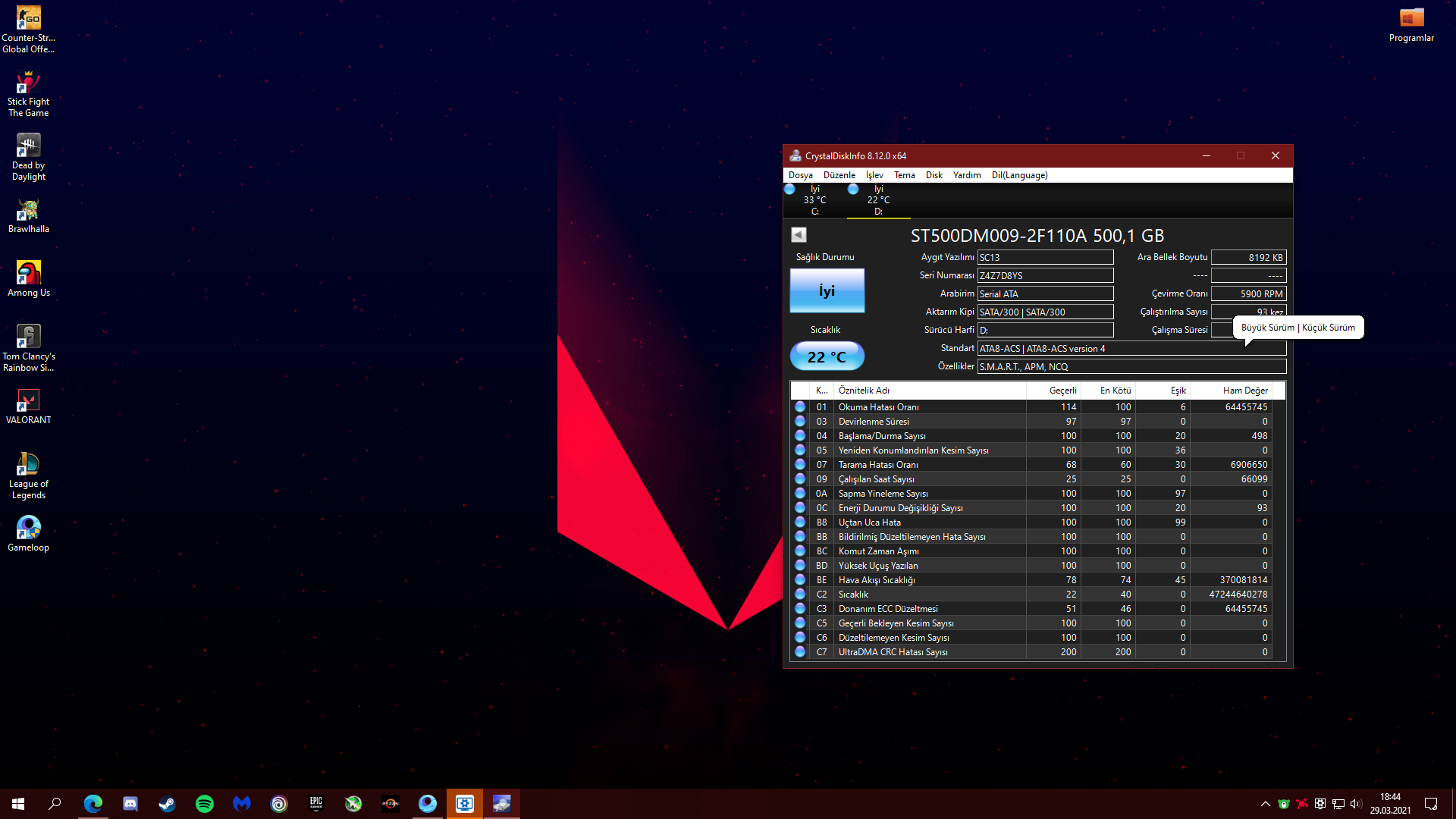The height and width of the screenshot is (819, 1456).
Task: Click the Aktarım Kipi SATA/300 field
Action: tap(1045, 312)
